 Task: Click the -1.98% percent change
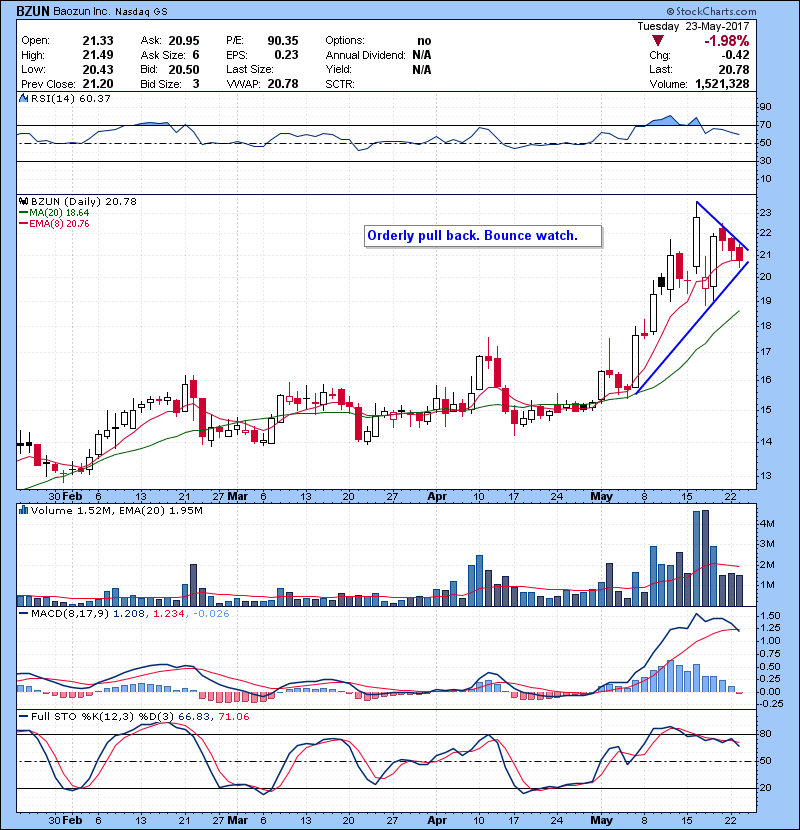[726, 41]
